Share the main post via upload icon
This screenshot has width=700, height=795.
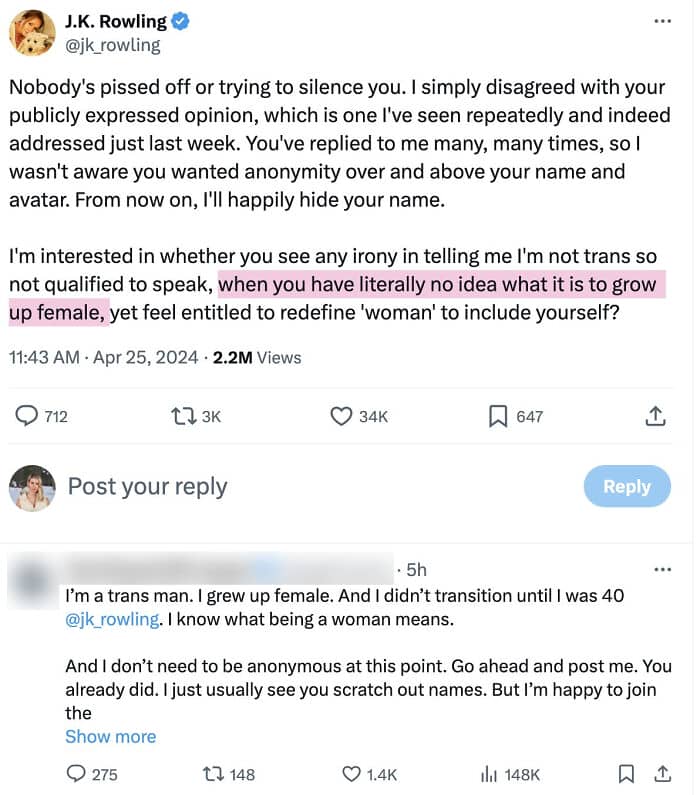[x=656, y=416]
